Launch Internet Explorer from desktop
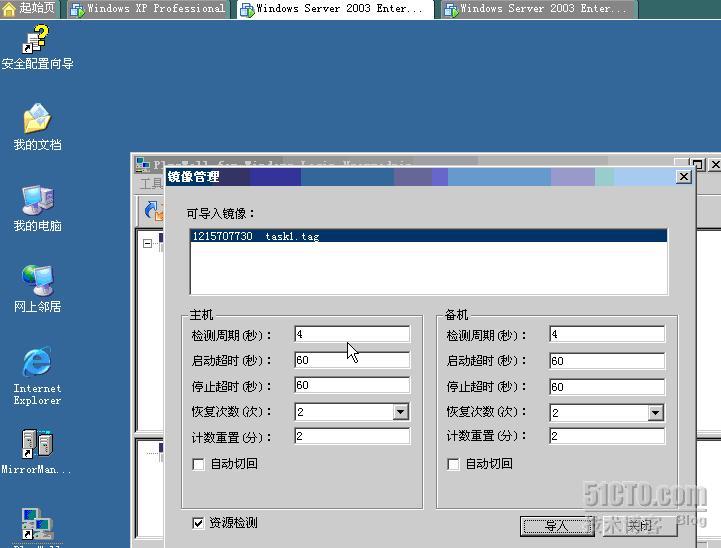 pos(37,376)
